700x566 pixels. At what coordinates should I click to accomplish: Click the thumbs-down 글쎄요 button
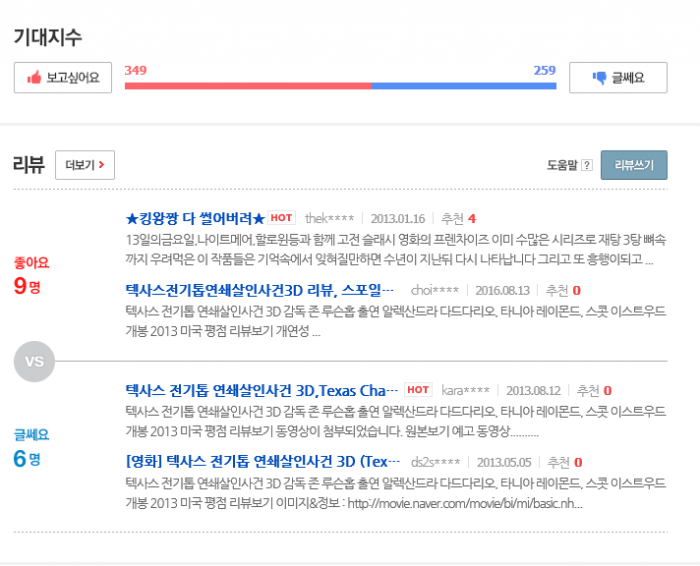click(617, 78)
